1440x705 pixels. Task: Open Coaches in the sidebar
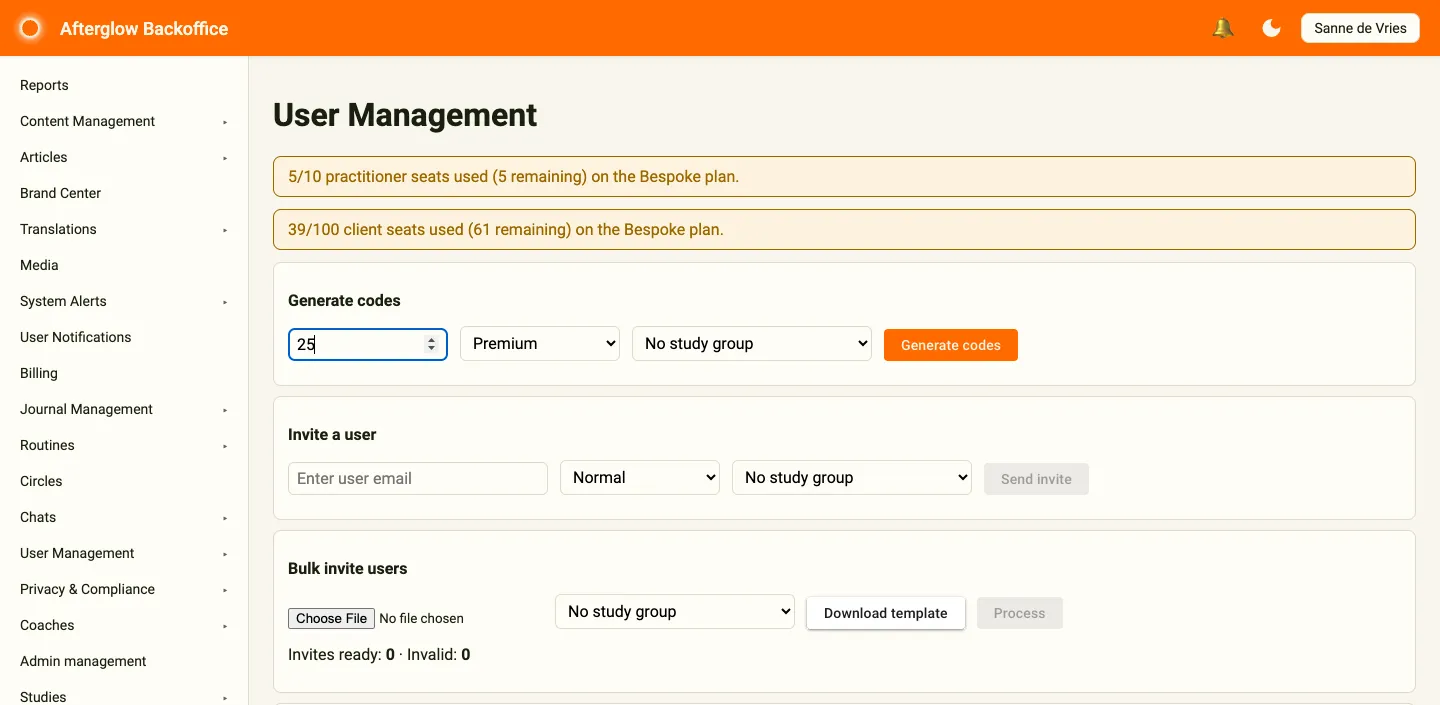click(x=47, y=625)
